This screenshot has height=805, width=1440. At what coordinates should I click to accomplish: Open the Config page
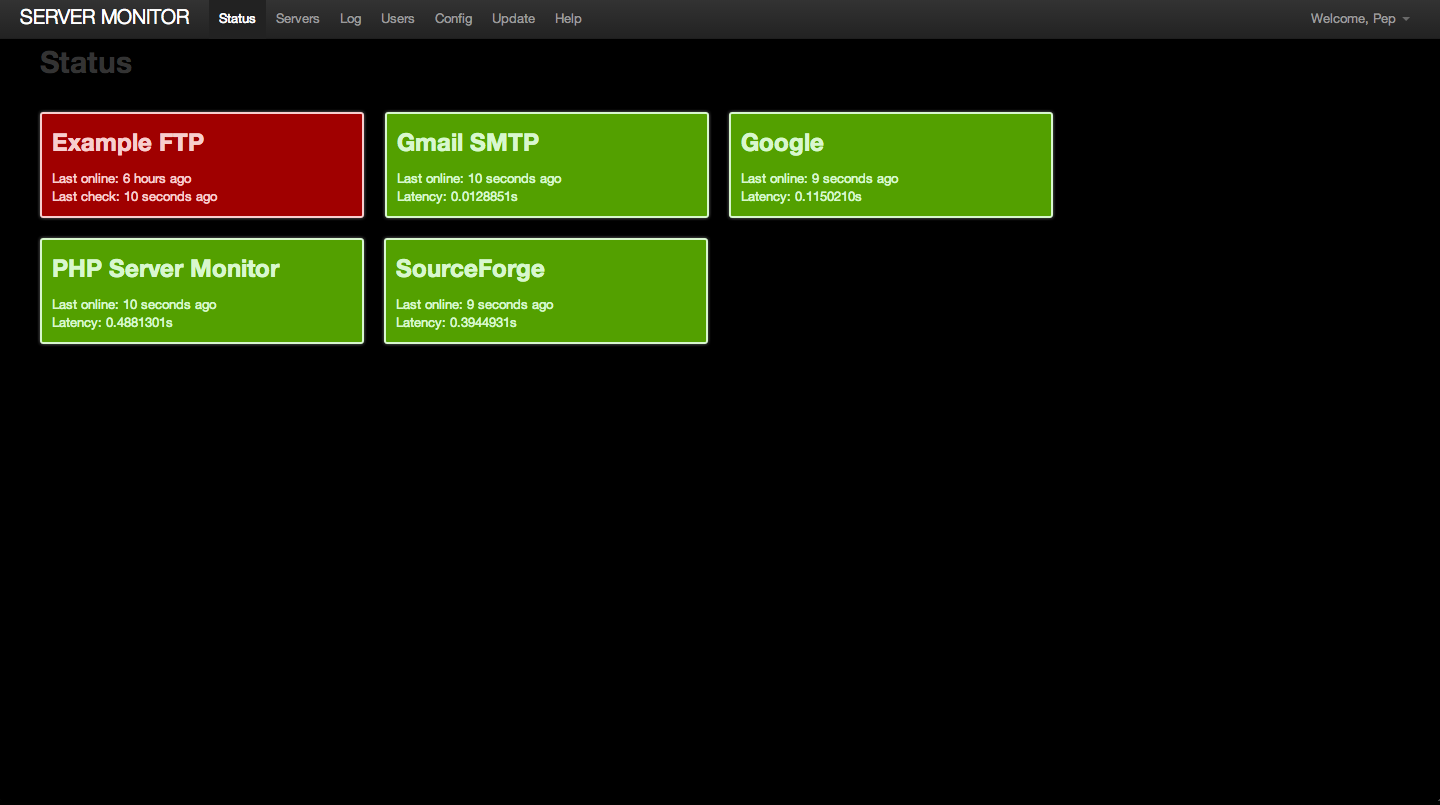(453, 18)
